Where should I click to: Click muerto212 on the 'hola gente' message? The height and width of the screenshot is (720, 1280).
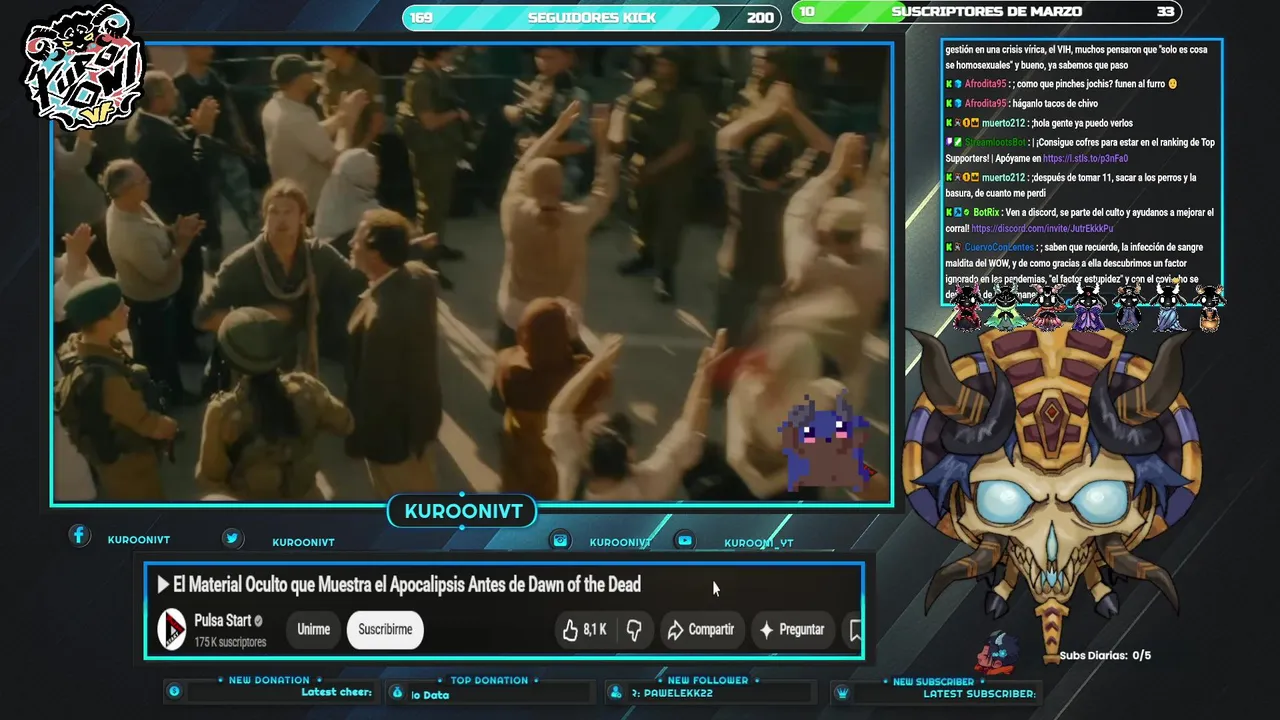tap(1004, 123)
